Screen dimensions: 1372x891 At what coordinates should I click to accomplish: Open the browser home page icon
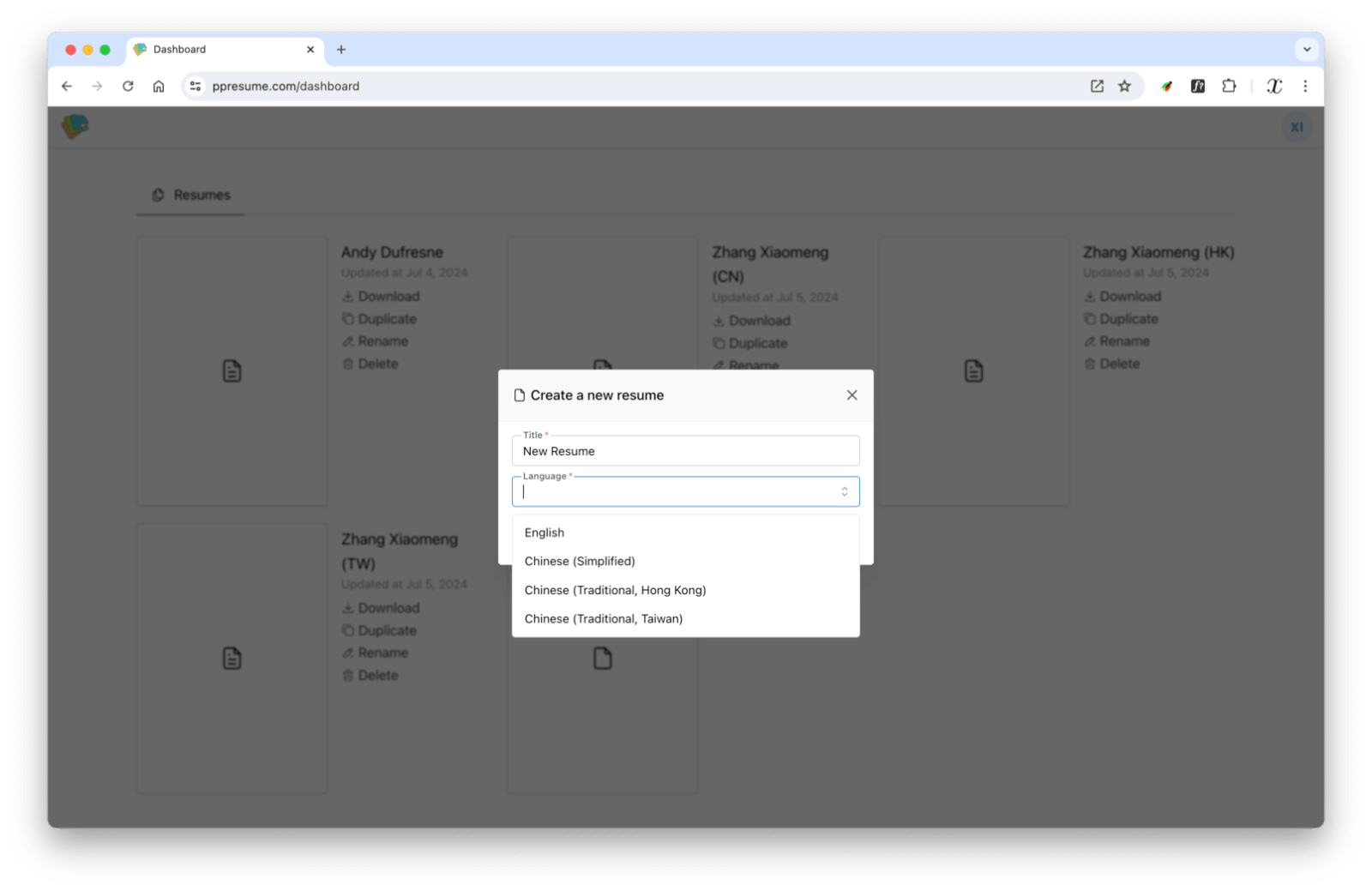click(x=159, y=86)
